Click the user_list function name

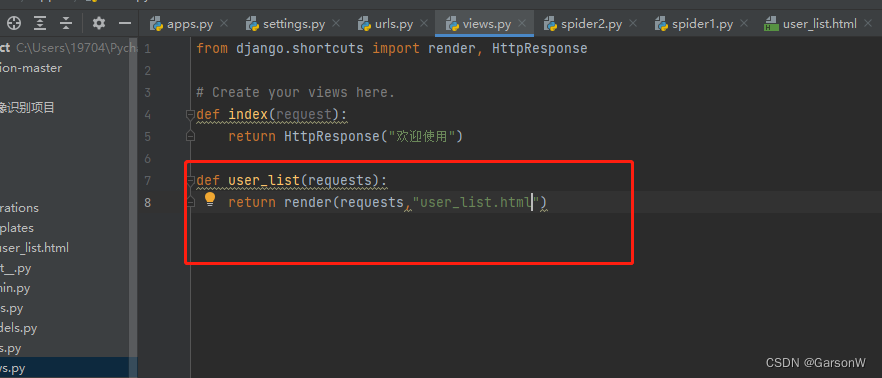(x=264, y=180)
